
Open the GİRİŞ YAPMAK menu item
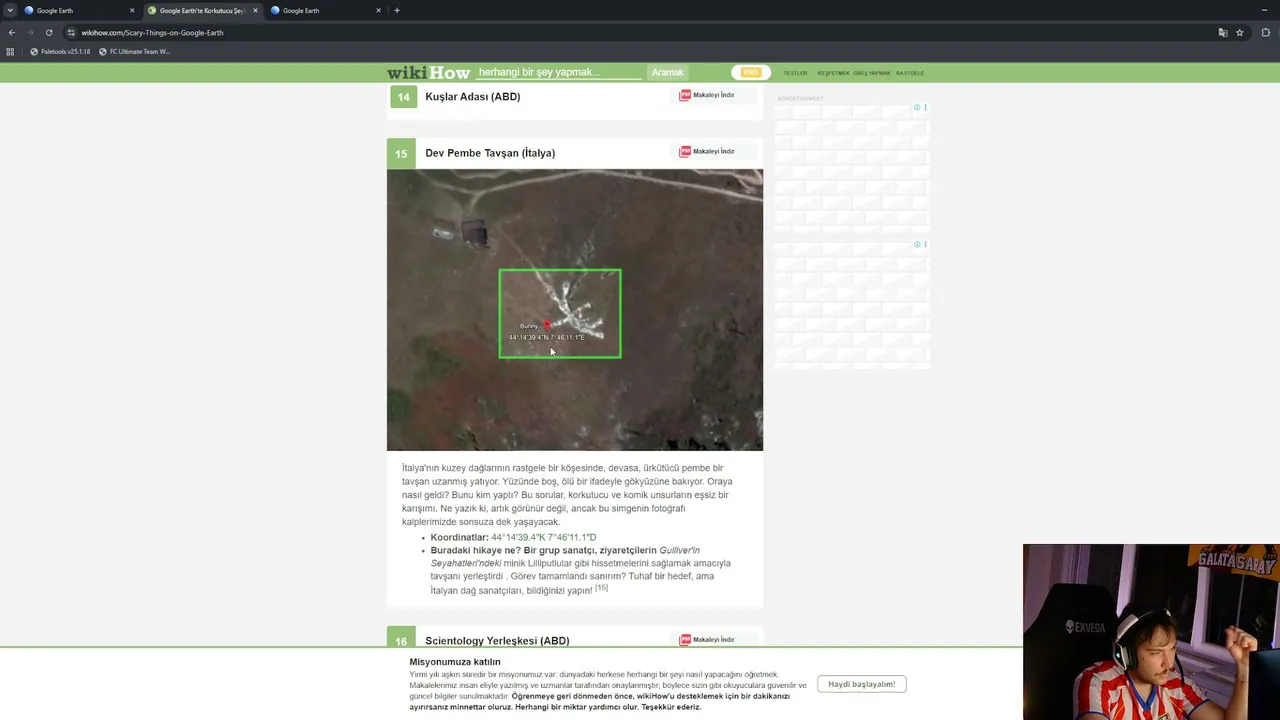click(872, 73)
